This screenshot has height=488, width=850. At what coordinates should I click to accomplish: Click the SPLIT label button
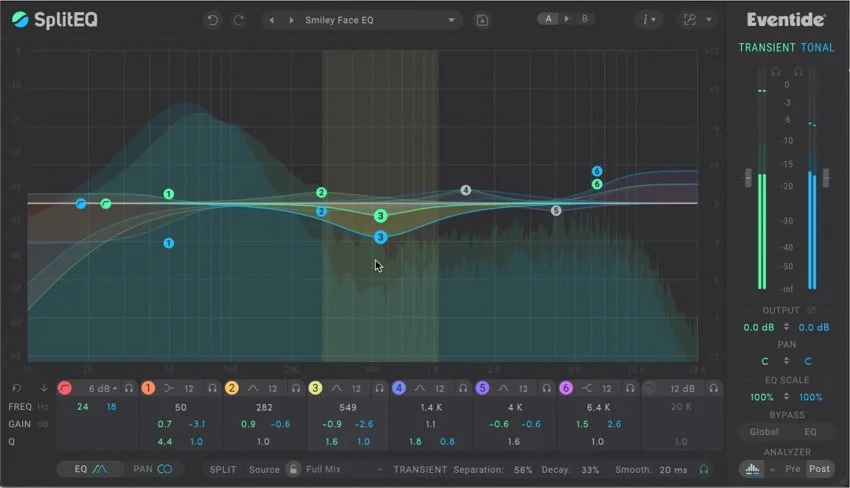[x=223, y=470]
